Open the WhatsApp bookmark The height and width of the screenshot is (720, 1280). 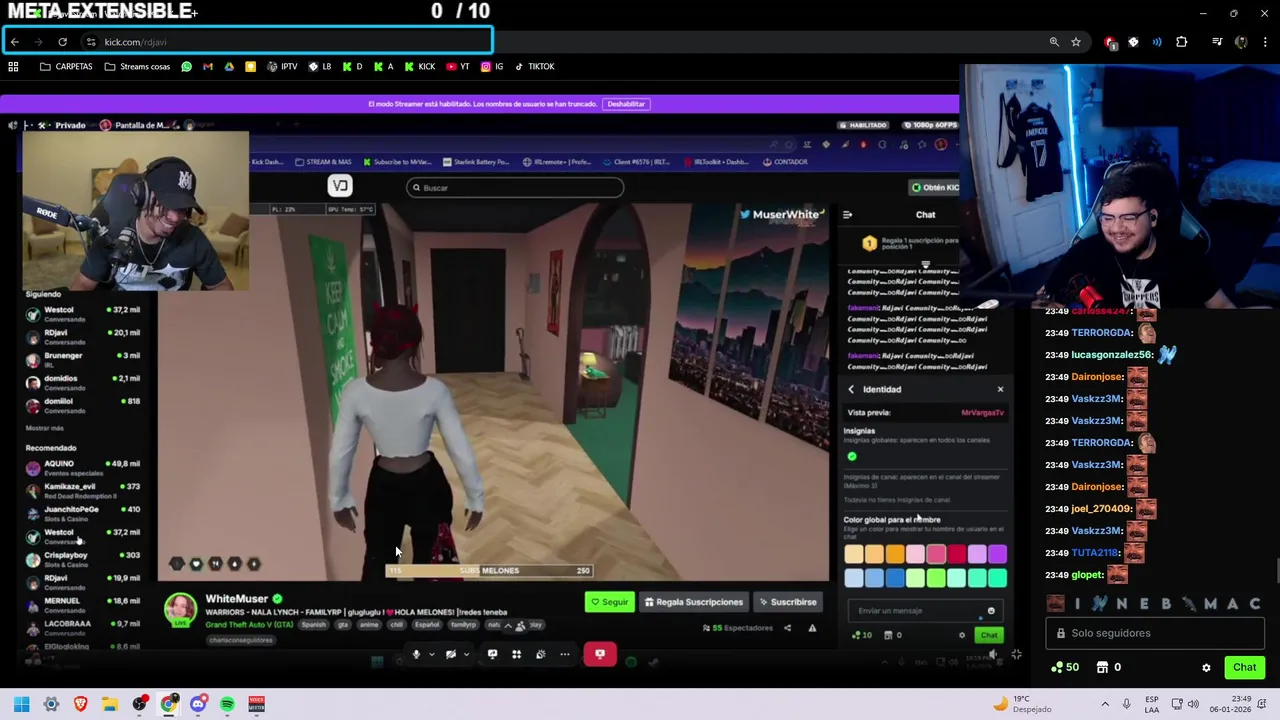(x=187, y=67)
